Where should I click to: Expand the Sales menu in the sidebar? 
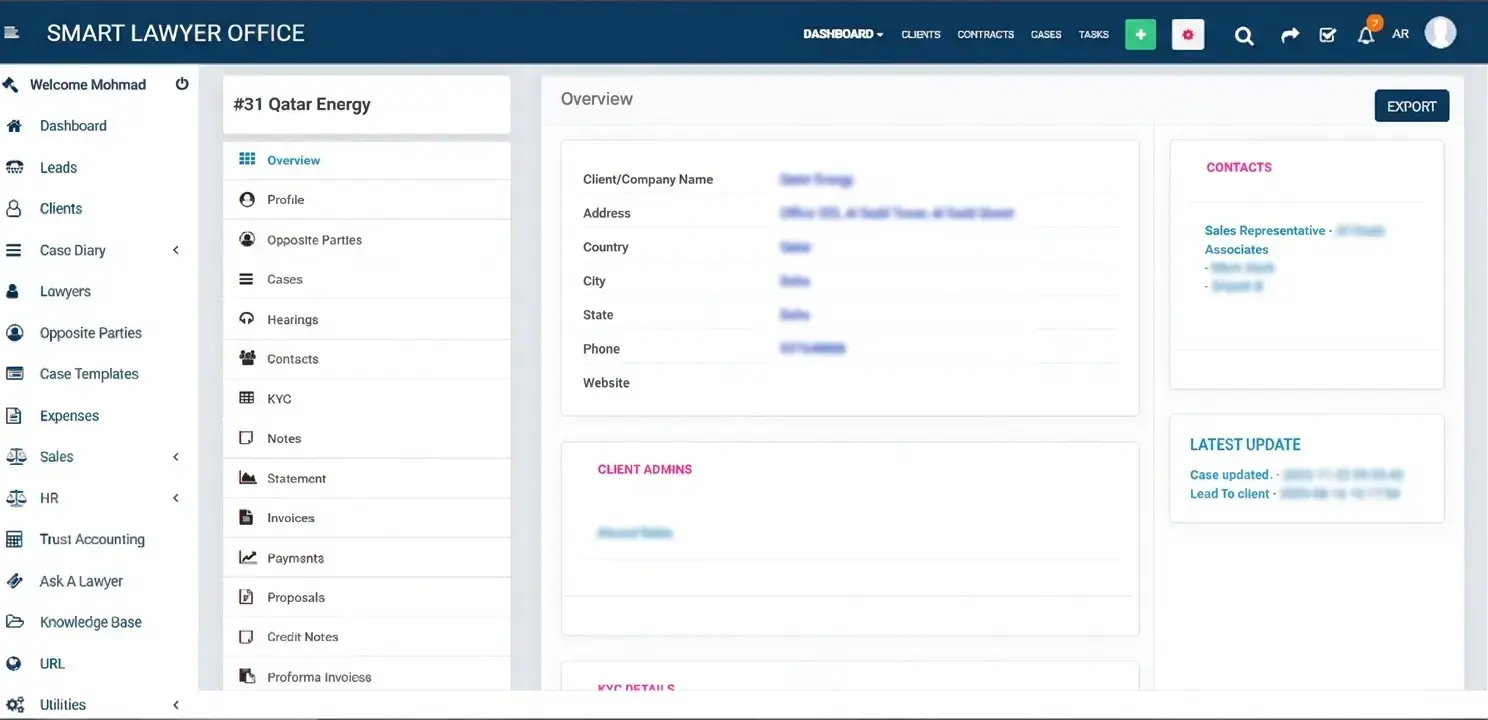coord(56,456)
